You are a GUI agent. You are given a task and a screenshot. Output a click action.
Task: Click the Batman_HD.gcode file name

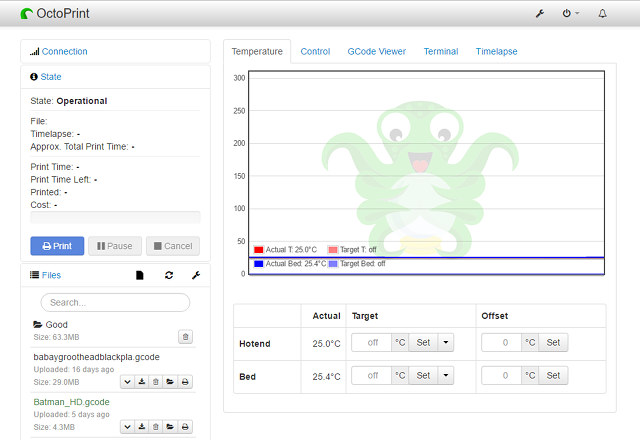pos(71,402)
